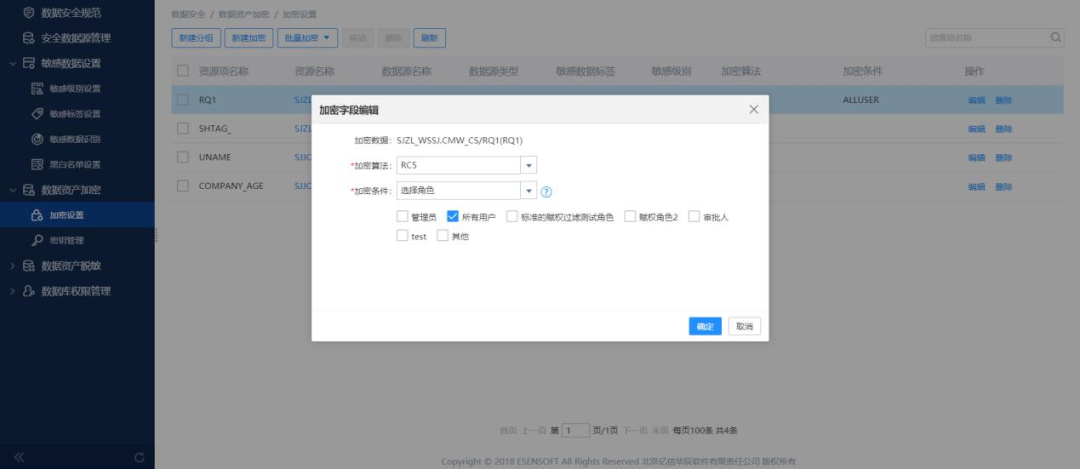Click the search magnifier icon
The width and height of the screenshot is (1080, 469).
click(1056, 38)
